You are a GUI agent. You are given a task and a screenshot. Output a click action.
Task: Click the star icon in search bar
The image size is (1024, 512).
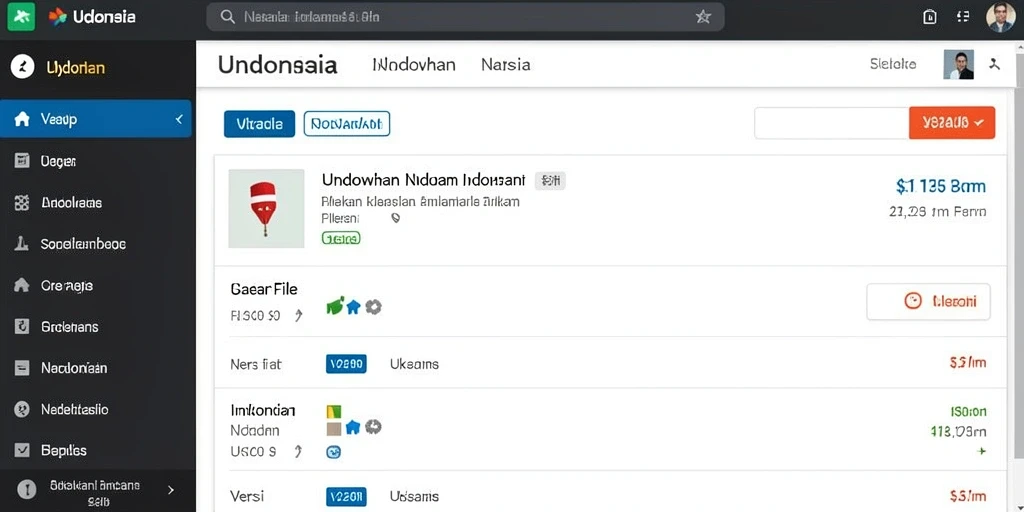(703, 17)
